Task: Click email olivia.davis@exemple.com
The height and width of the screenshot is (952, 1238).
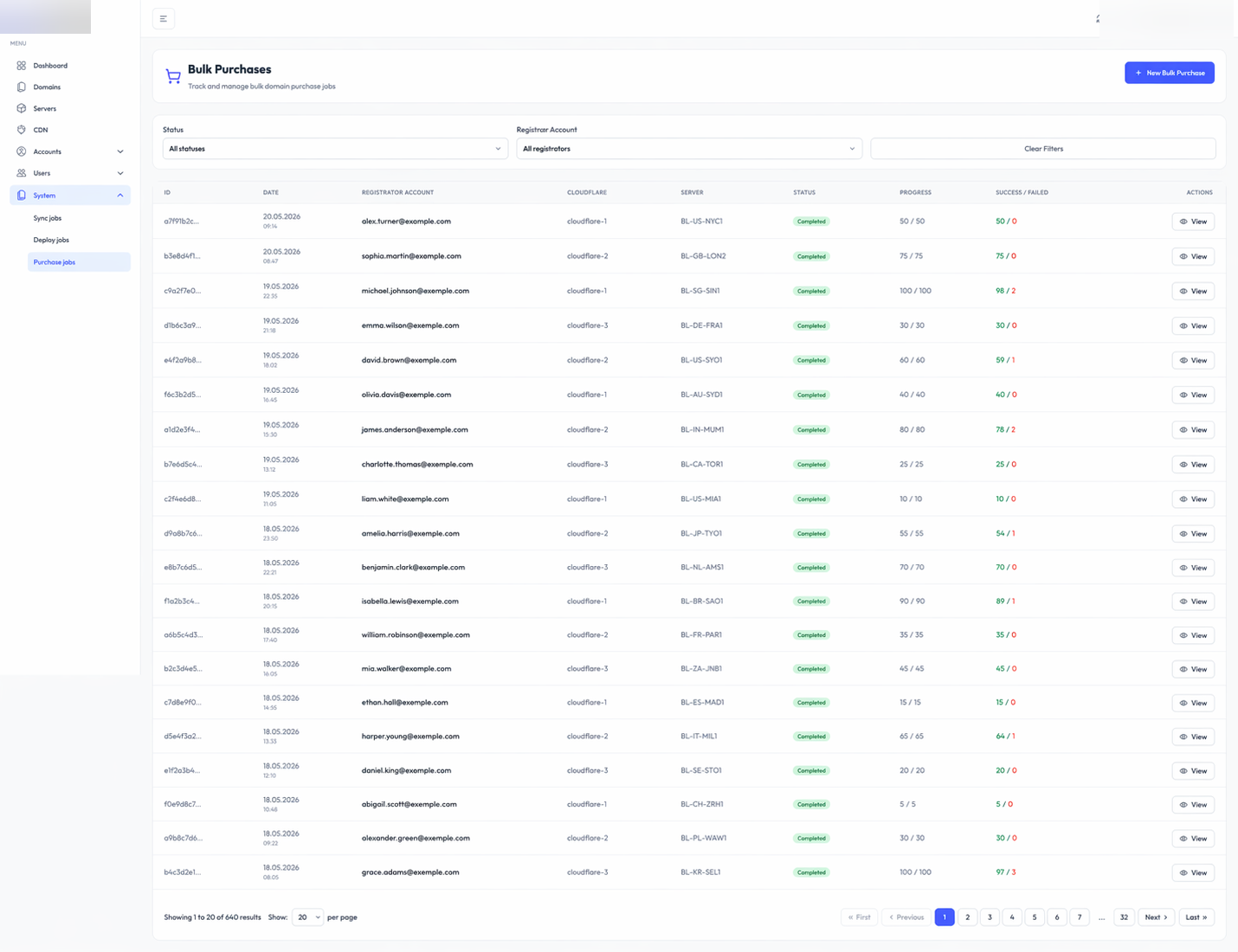Action: click(x=406, y=395)
